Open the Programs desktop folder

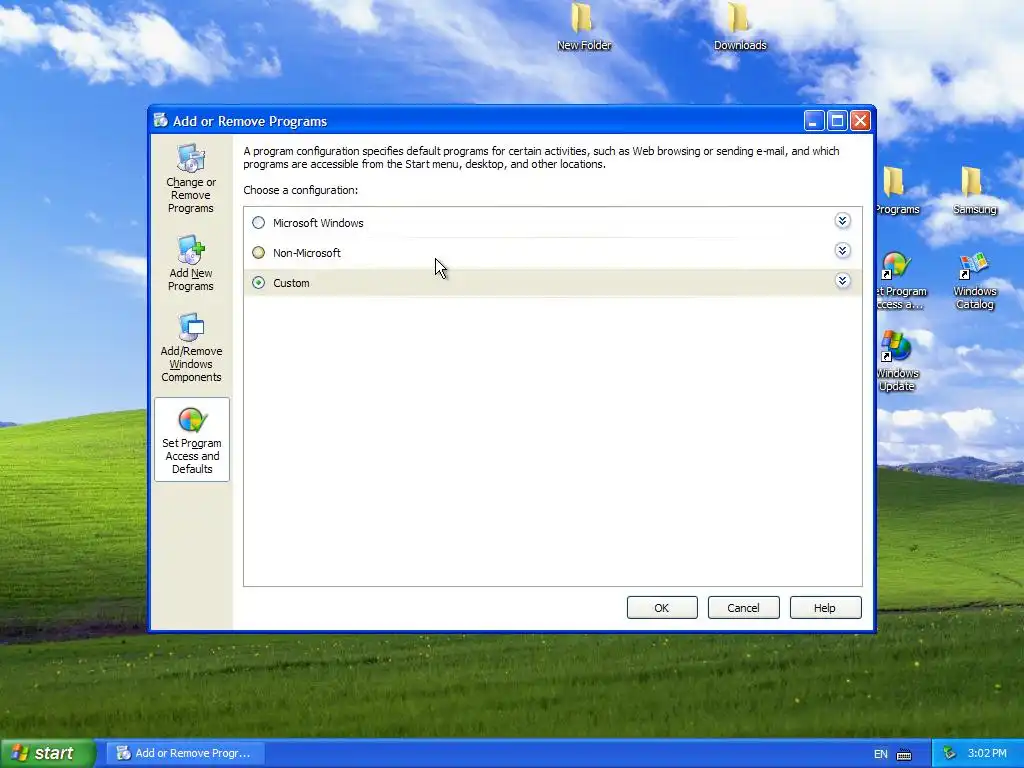click(896, 190)
